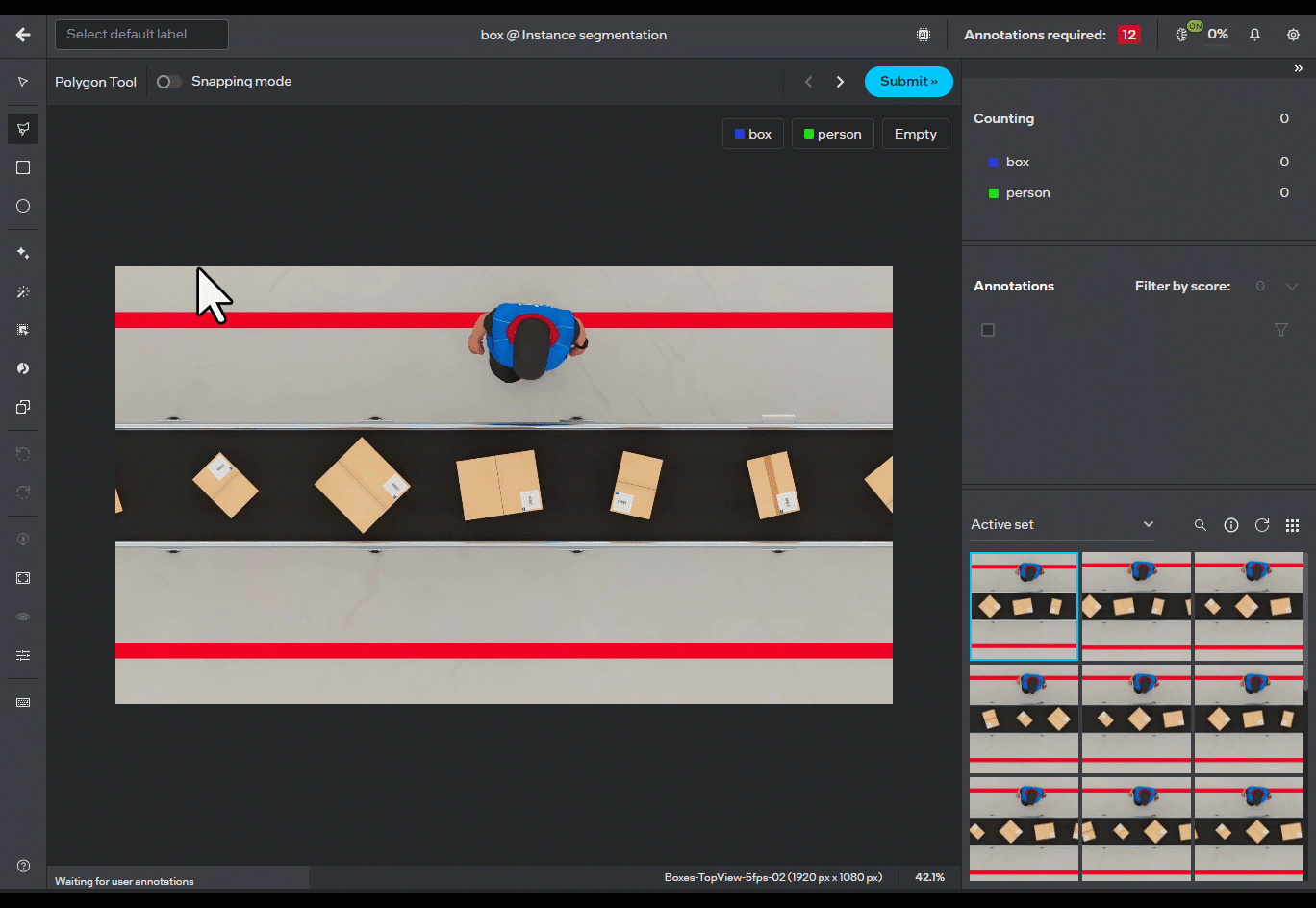Click the 'box @ Instance segmentation' title
The width and height of the screenshot is (1316, 908).
[x=573, y=35]
